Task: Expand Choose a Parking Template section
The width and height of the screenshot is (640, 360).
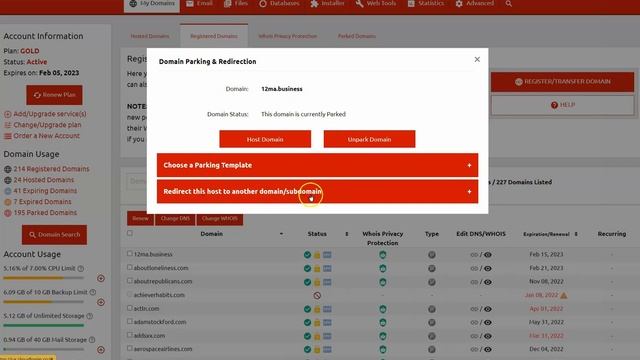Action: 317,165
